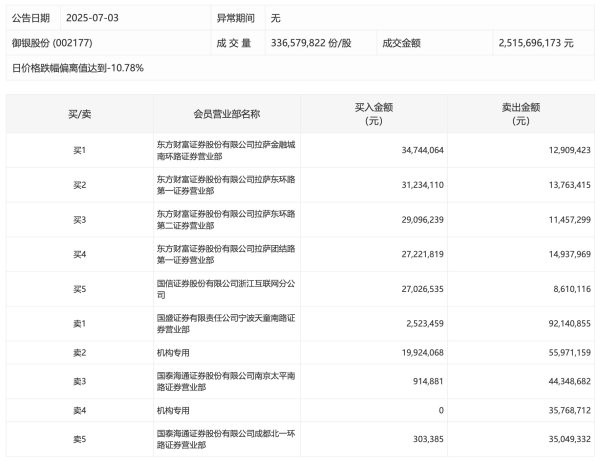The image size is (600, 461).
Task: Click 东方财富证券 拉萨金融城南环路 branch name
Action: (x=226, y=150)
